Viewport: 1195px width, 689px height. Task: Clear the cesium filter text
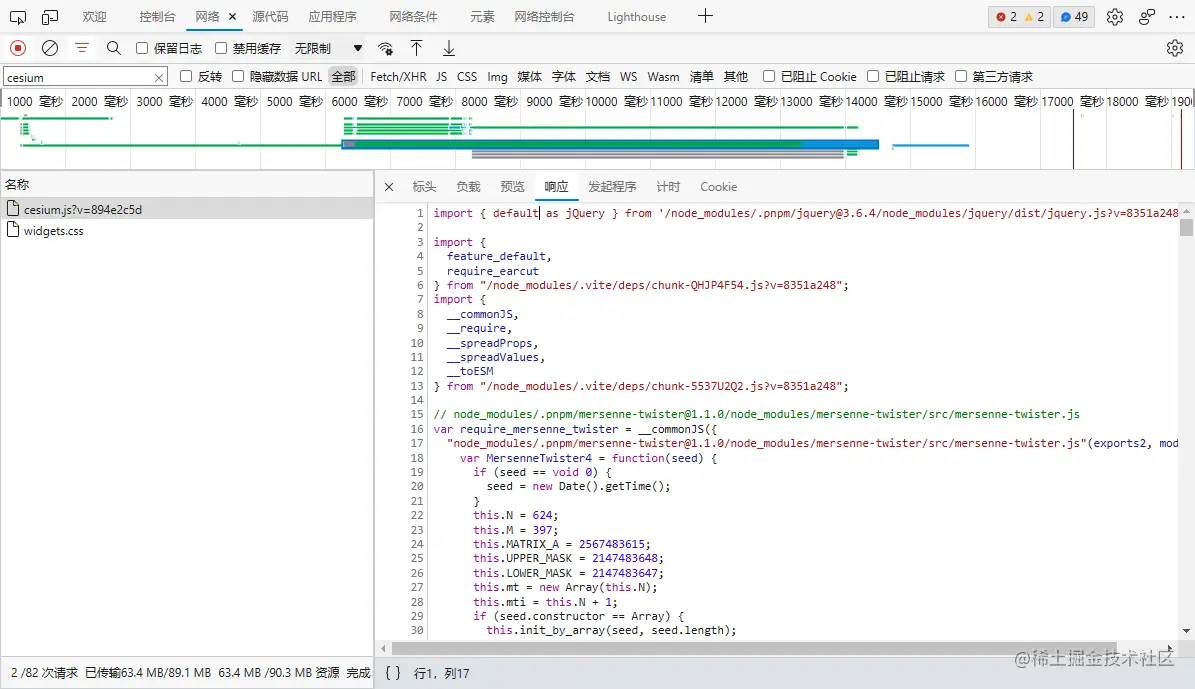159,78
